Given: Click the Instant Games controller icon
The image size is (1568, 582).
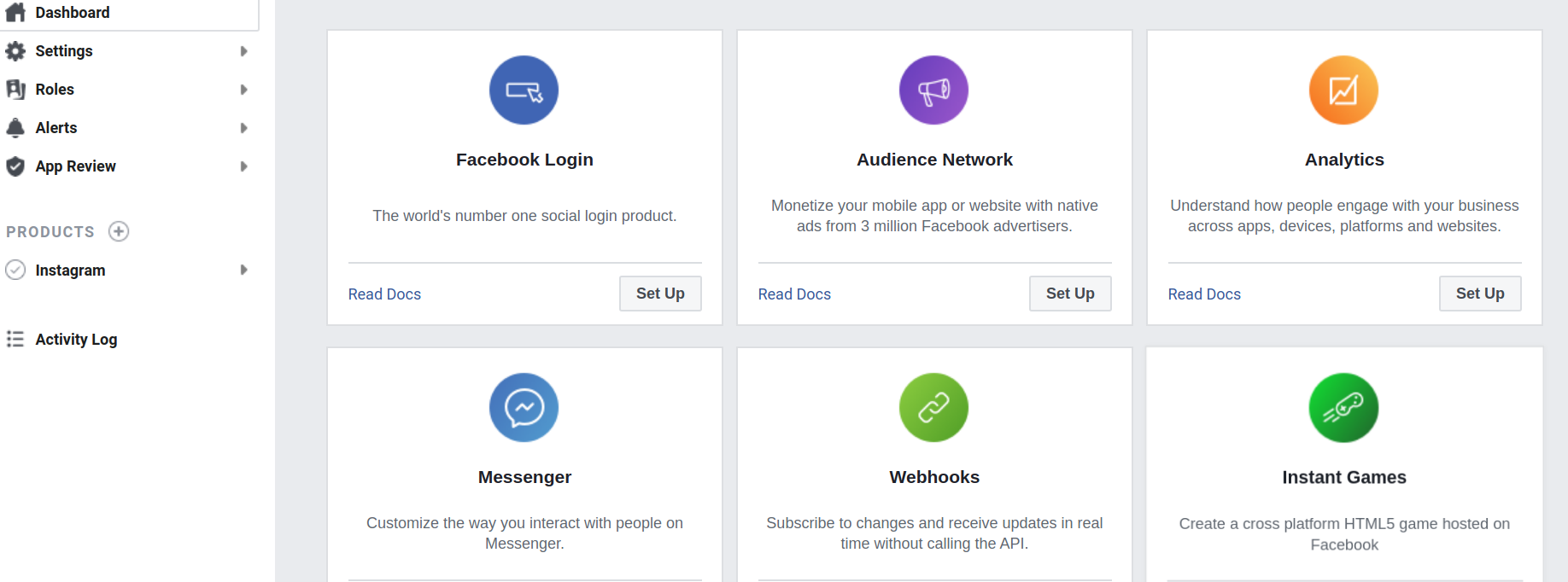Looking at the screenshot, I should click(x=1343, y=408).
